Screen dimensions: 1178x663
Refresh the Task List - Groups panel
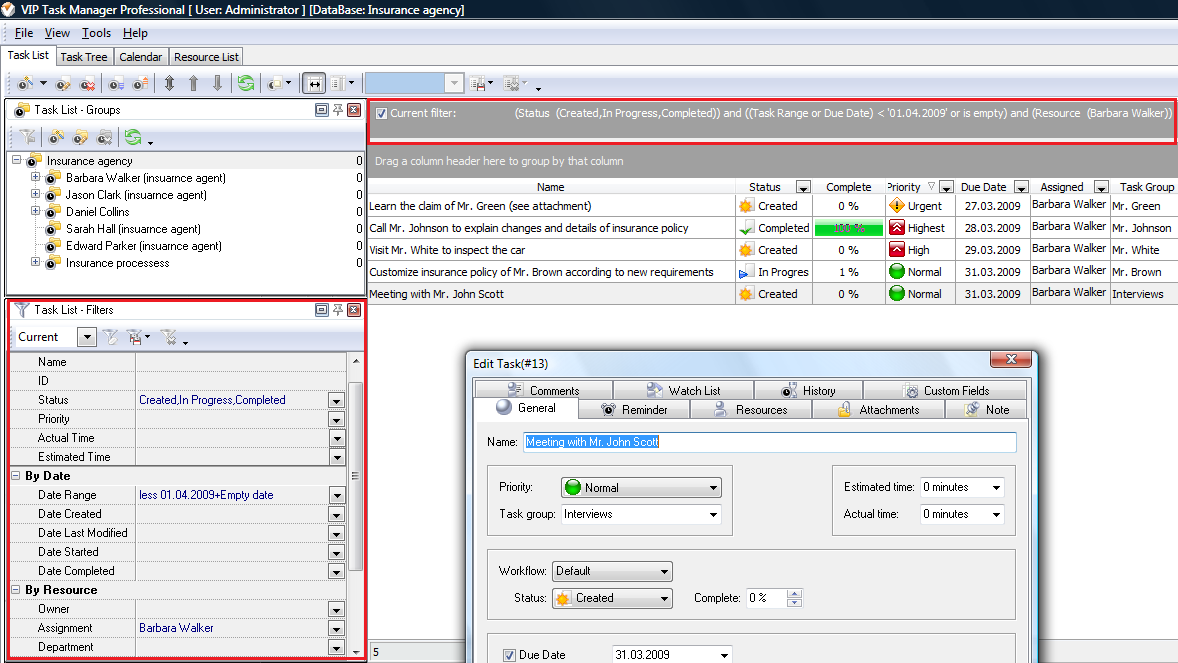[133, 137]
